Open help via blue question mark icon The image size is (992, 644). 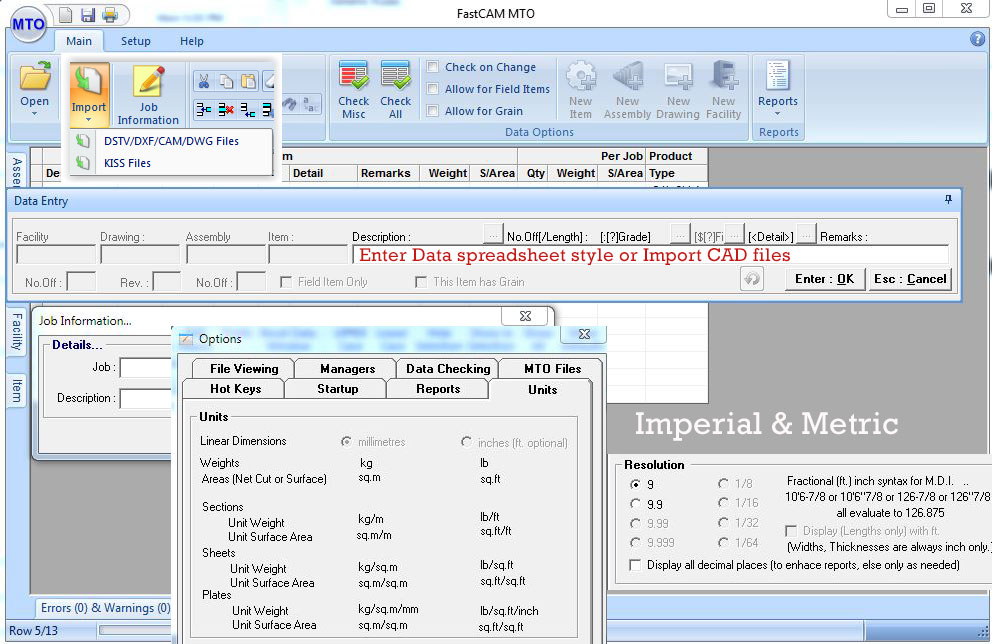pyautogui.click(x=977, y=39)
